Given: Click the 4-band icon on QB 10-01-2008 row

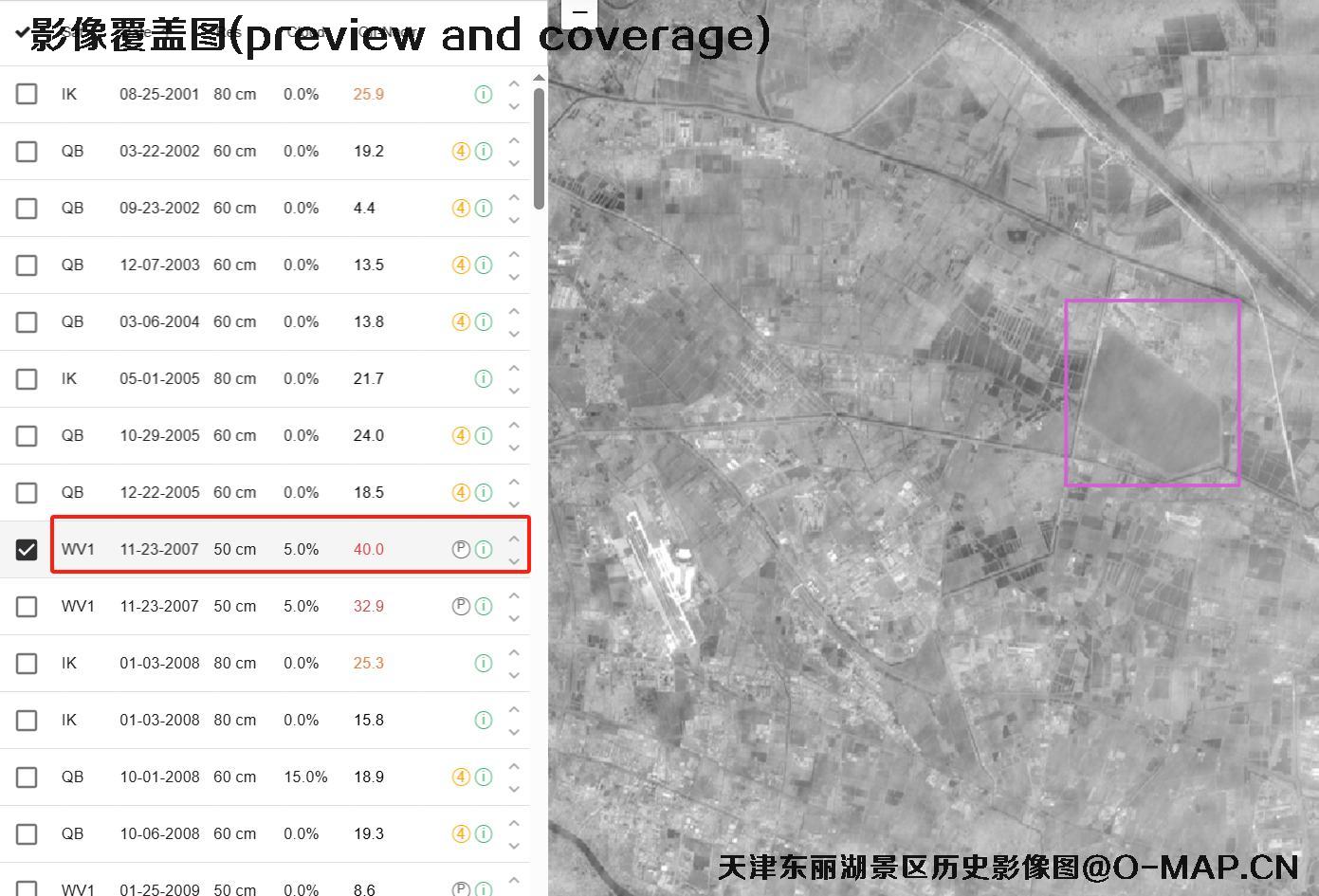Looking at the screenshot, I should tap(461, 777).
